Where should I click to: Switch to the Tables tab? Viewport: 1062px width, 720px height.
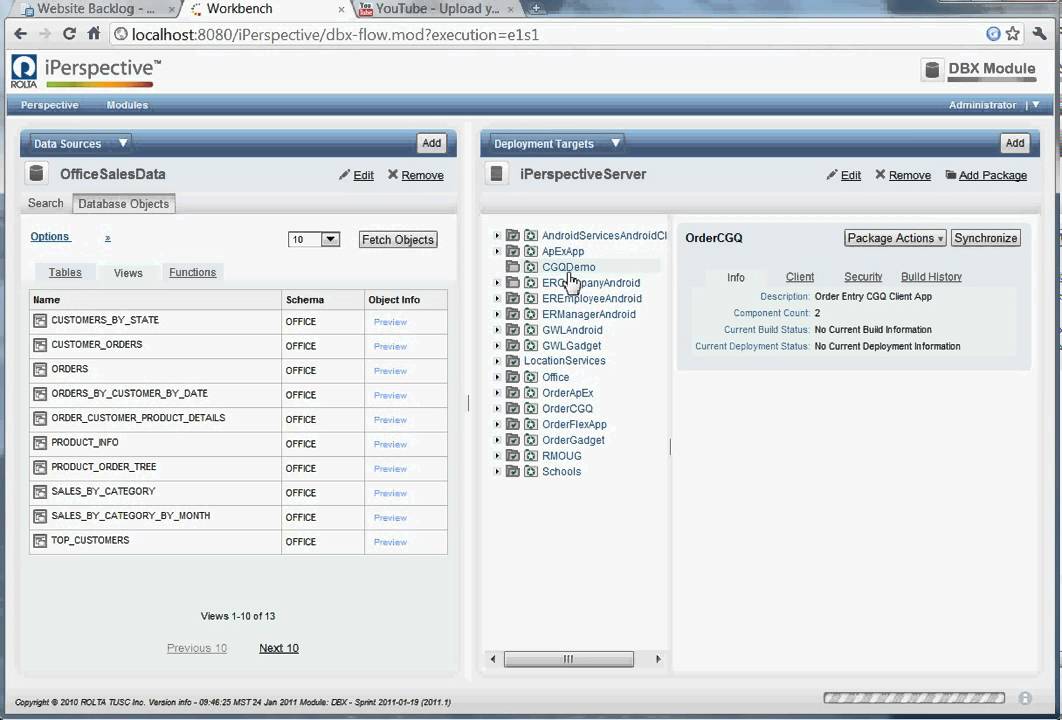[65, 272]
